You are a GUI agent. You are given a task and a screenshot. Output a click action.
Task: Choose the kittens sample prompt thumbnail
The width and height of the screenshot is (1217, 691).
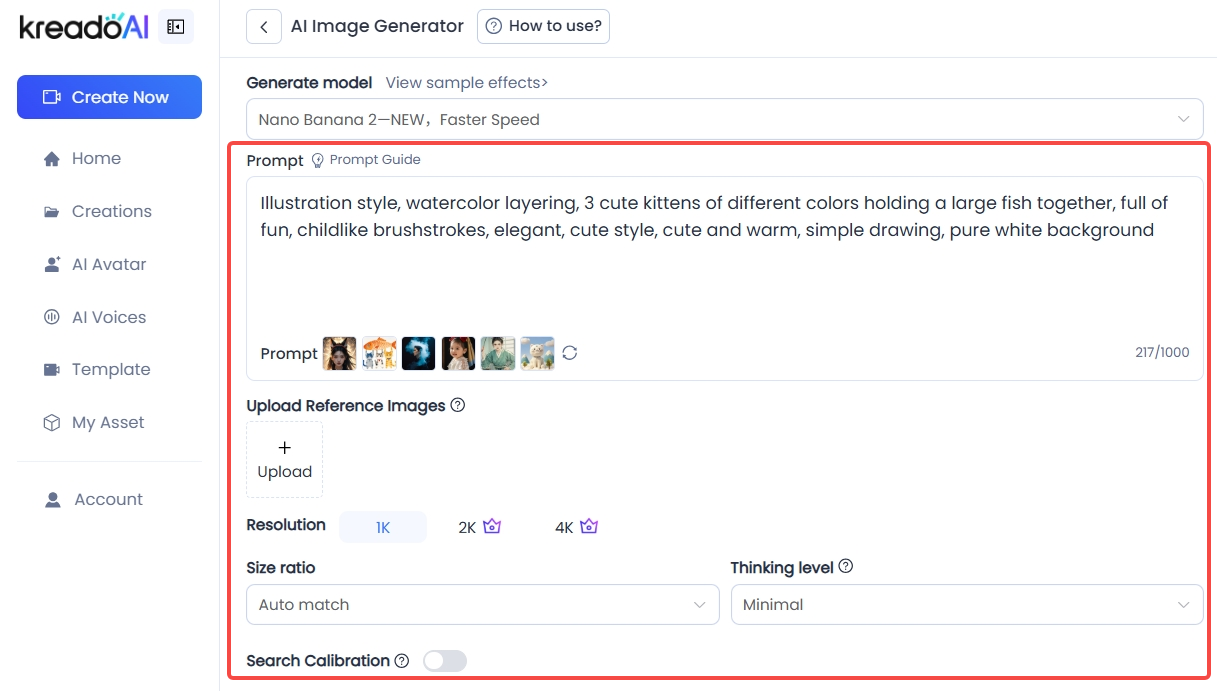(379, 353)
